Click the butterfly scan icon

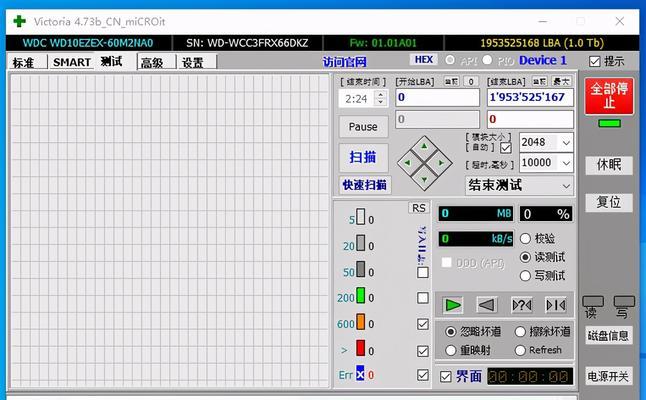coord(556,305)
